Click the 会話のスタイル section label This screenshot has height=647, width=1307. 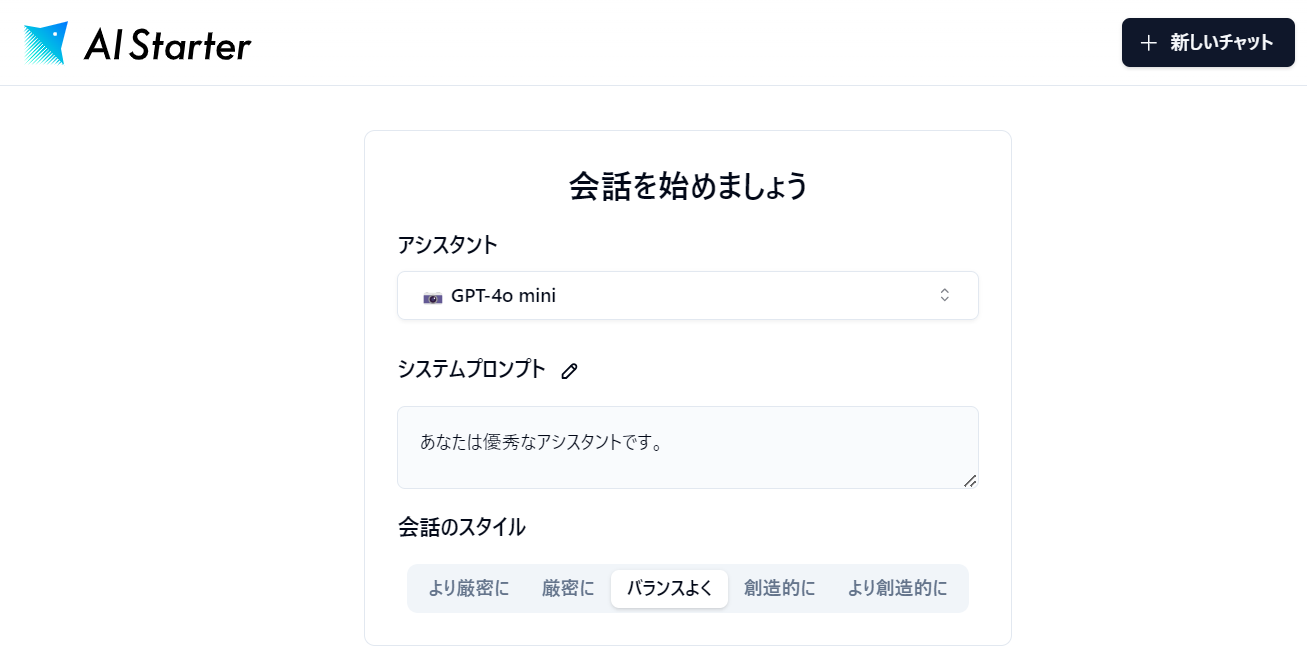[x=461, y=527]
